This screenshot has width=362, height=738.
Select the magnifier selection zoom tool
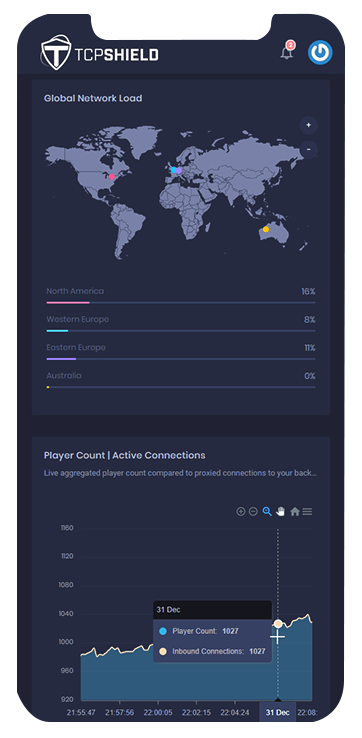(x=267, y=511)
